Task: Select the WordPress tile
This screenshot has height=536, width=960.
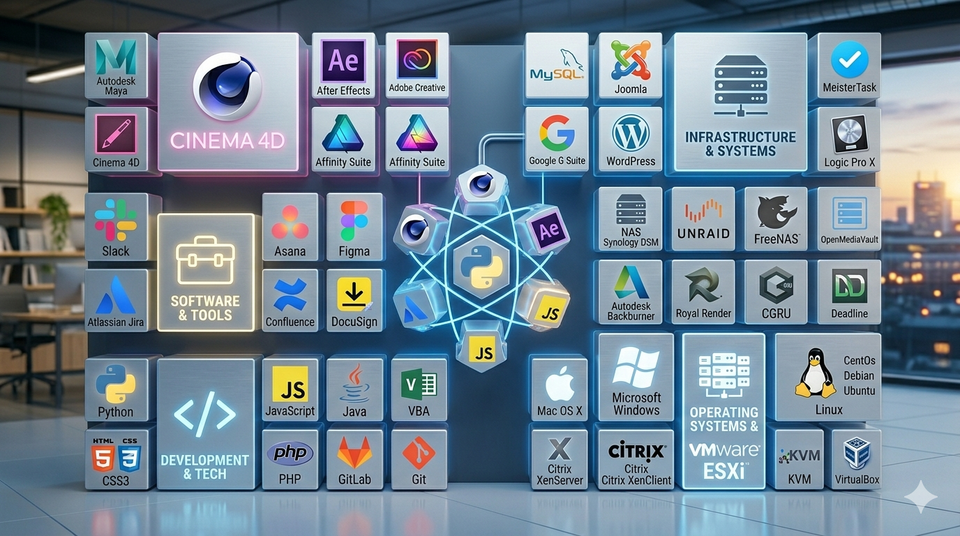Action: 631,140
